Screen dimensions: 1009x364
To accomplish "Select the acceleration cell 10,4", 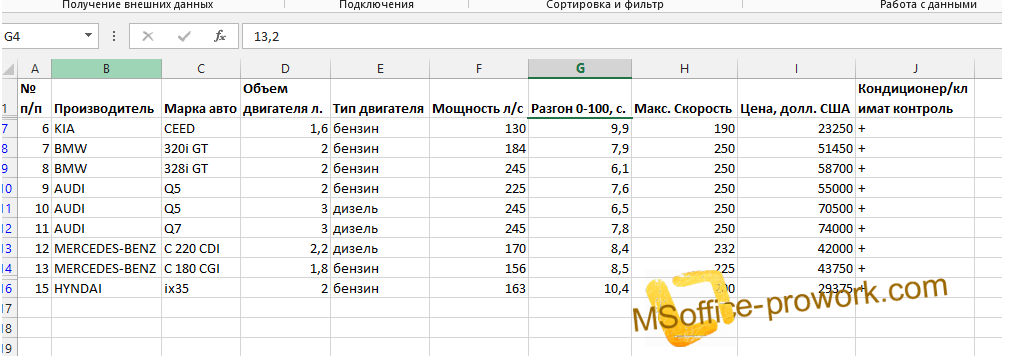I will tap(580, 289).
